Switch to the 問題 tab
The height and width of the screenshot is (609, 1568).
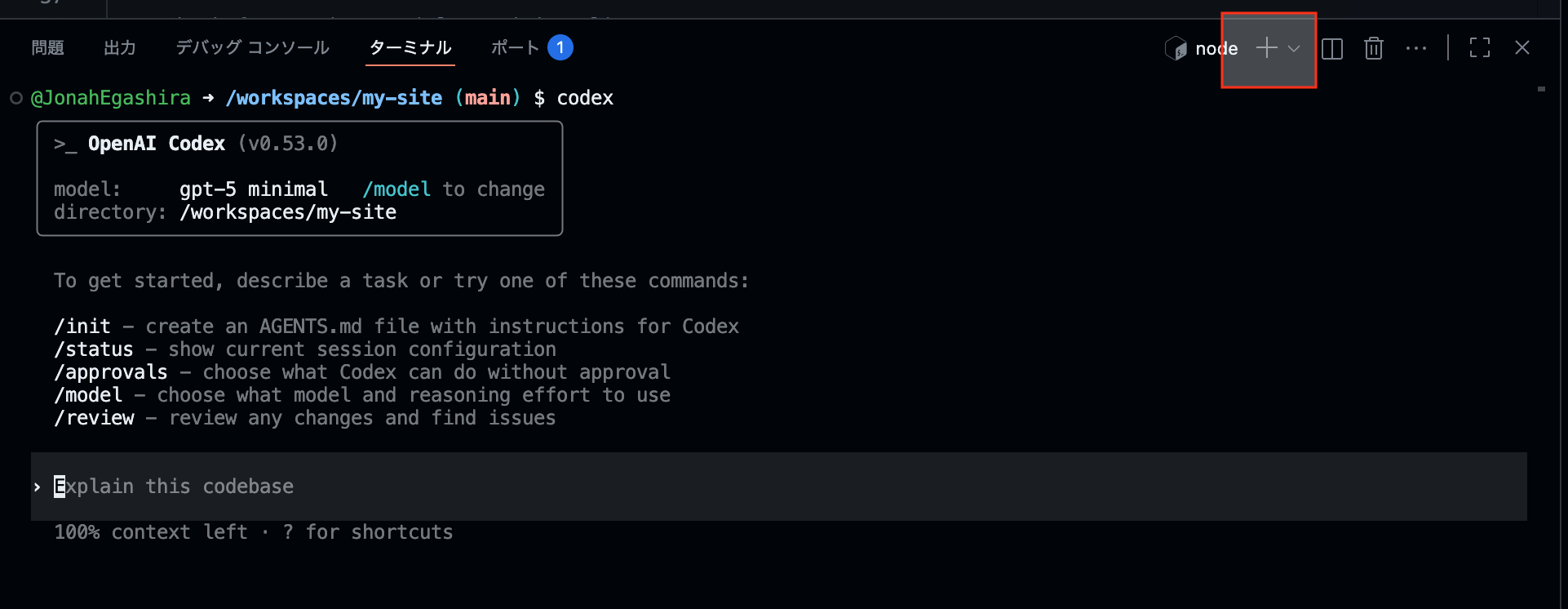tap(47, 47)
